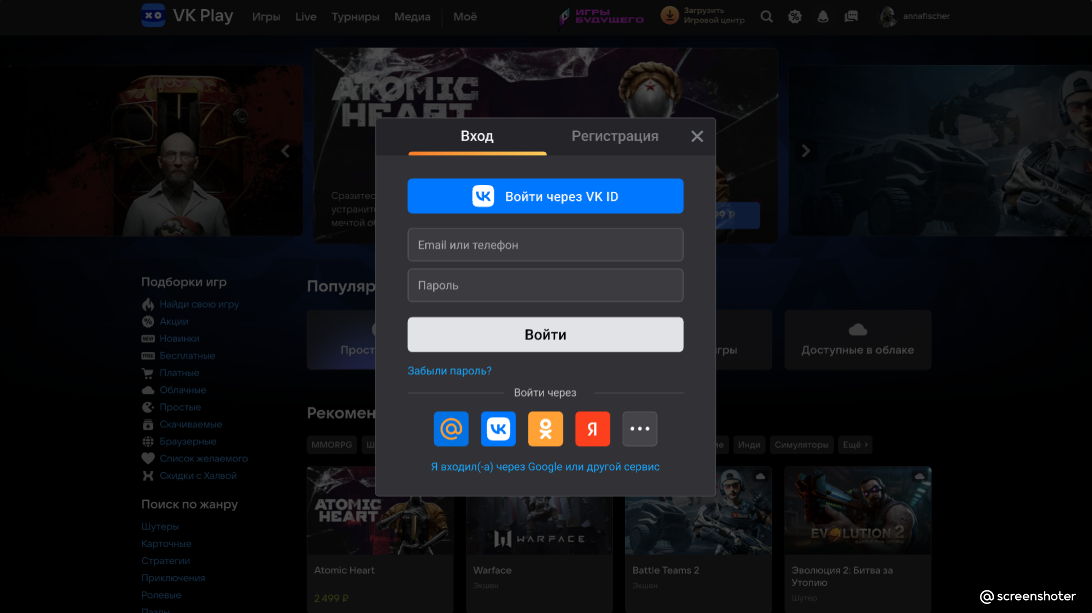
Task: Click the percent icon beside Акции
Action: pyautogui.click(x=148, y=321)
